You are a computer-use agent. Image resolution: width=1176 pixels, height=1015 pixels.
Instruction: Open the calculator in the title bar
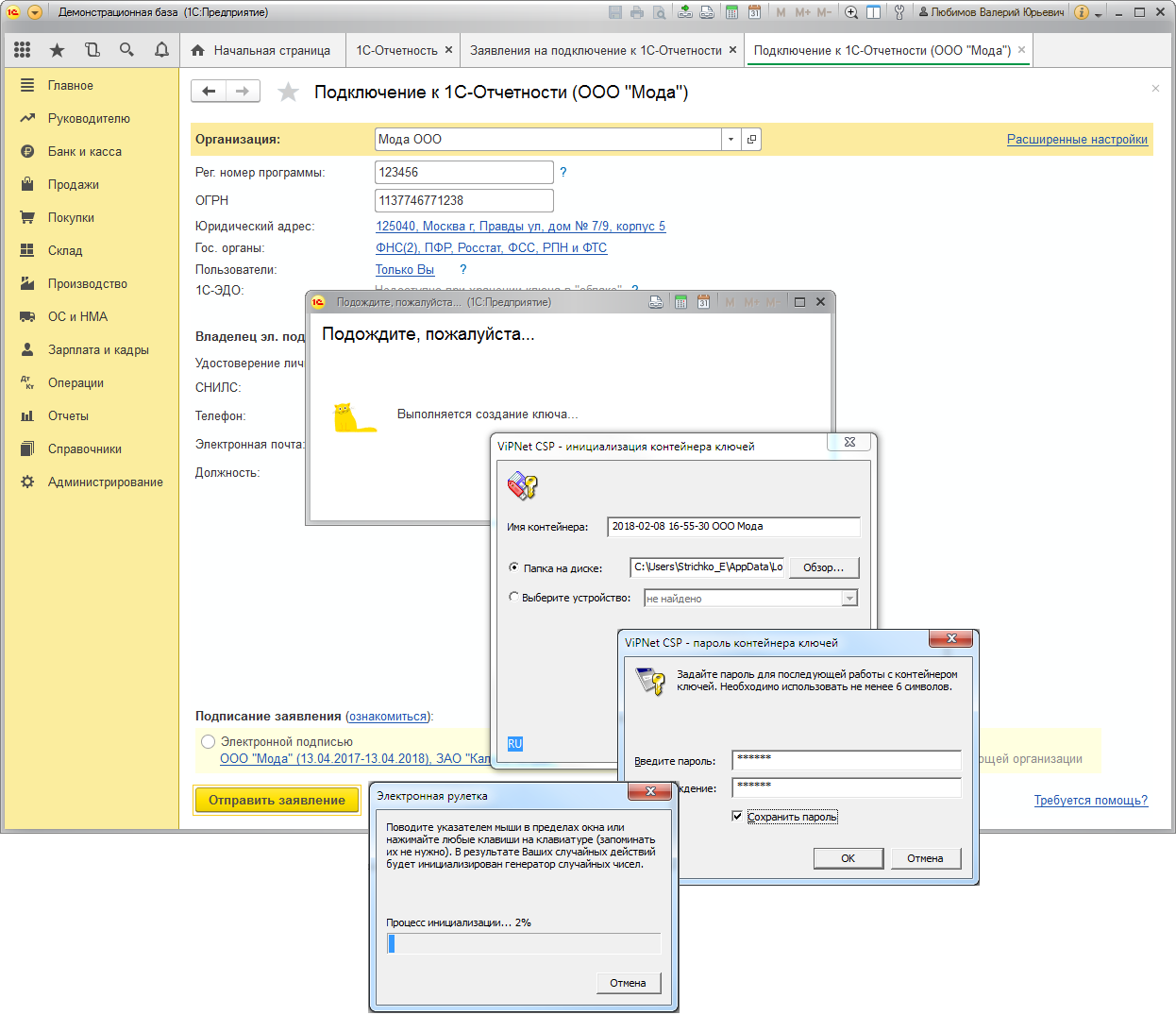[731, 12]
